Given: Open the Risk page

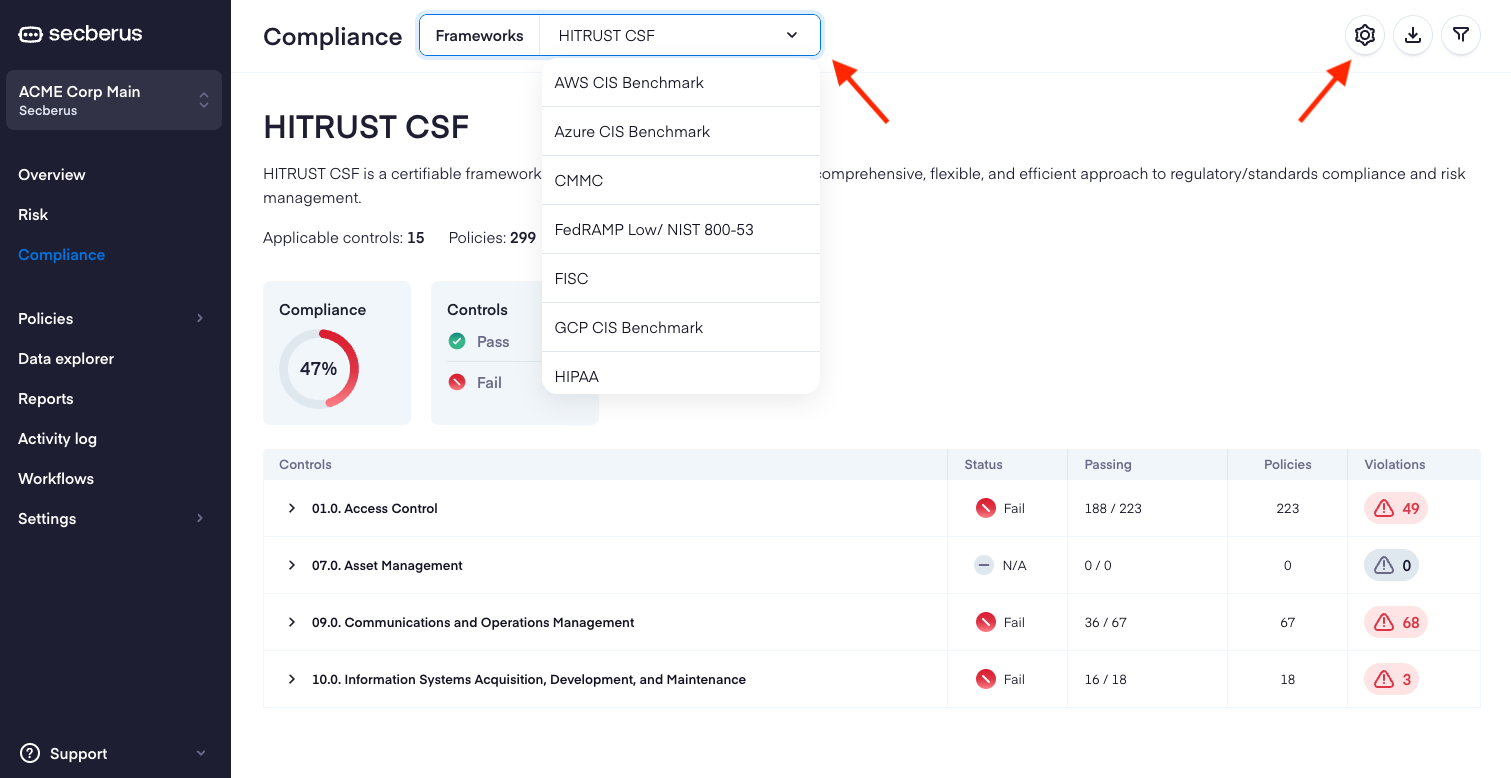Looking at the screenshot, I should pyautogui.click(x=33, y=214).
